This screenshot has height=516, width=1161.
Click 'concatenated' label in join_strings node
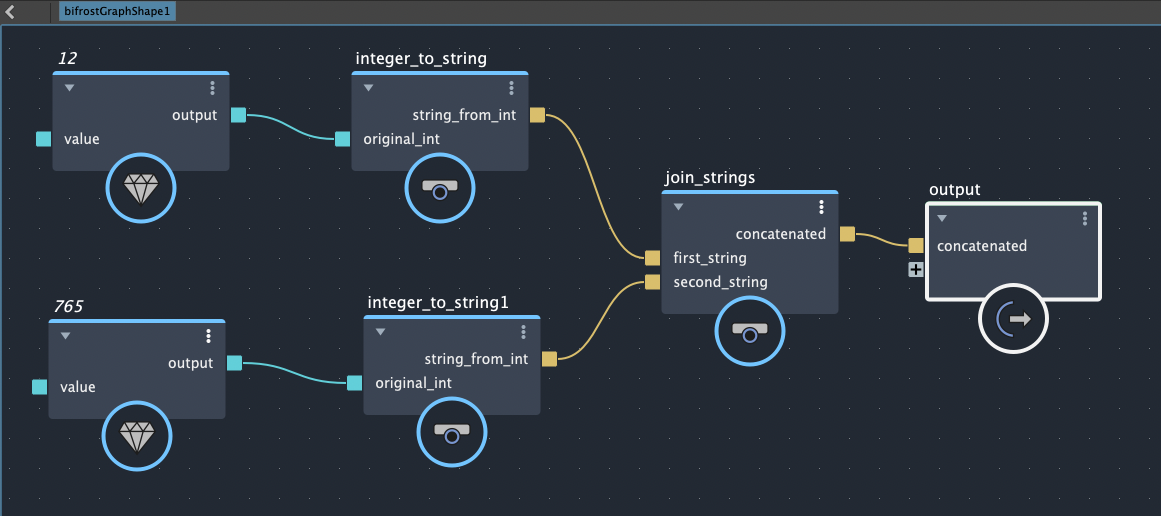(780, 234)
